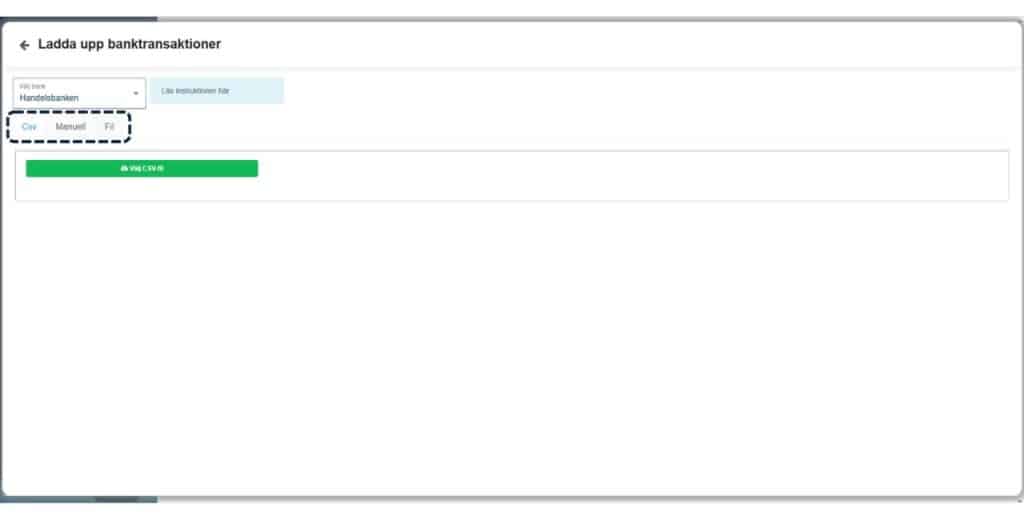Select the file upload mode tab 'Fil'

click(109, 127)
